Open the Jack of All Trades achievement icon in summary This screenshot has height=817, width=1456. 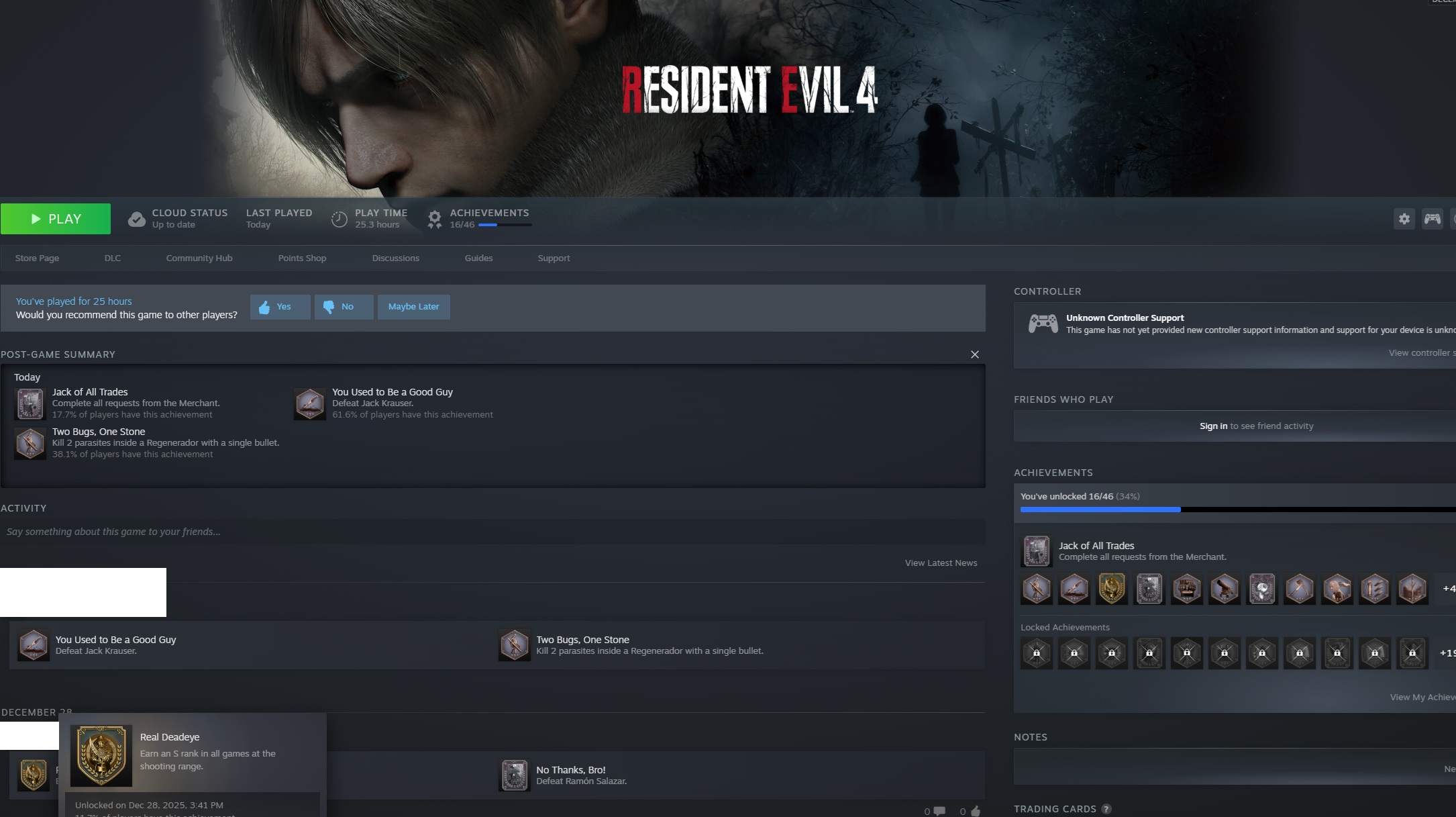point(30,403)
